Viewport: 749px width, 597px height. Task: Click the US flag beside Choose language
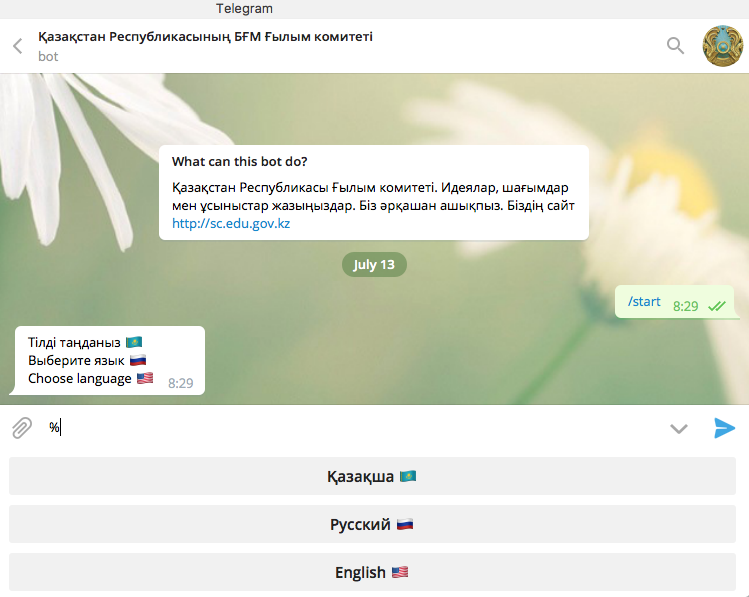coord(145,378)
